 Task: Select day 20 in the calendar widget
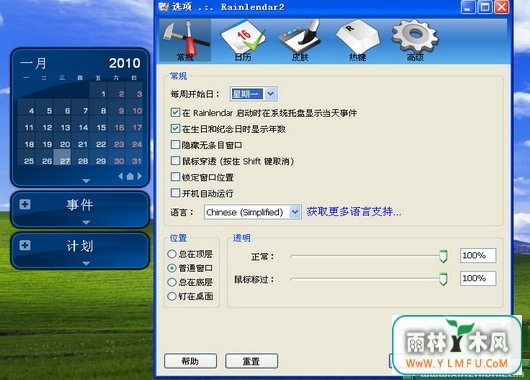tap(65, 144)
